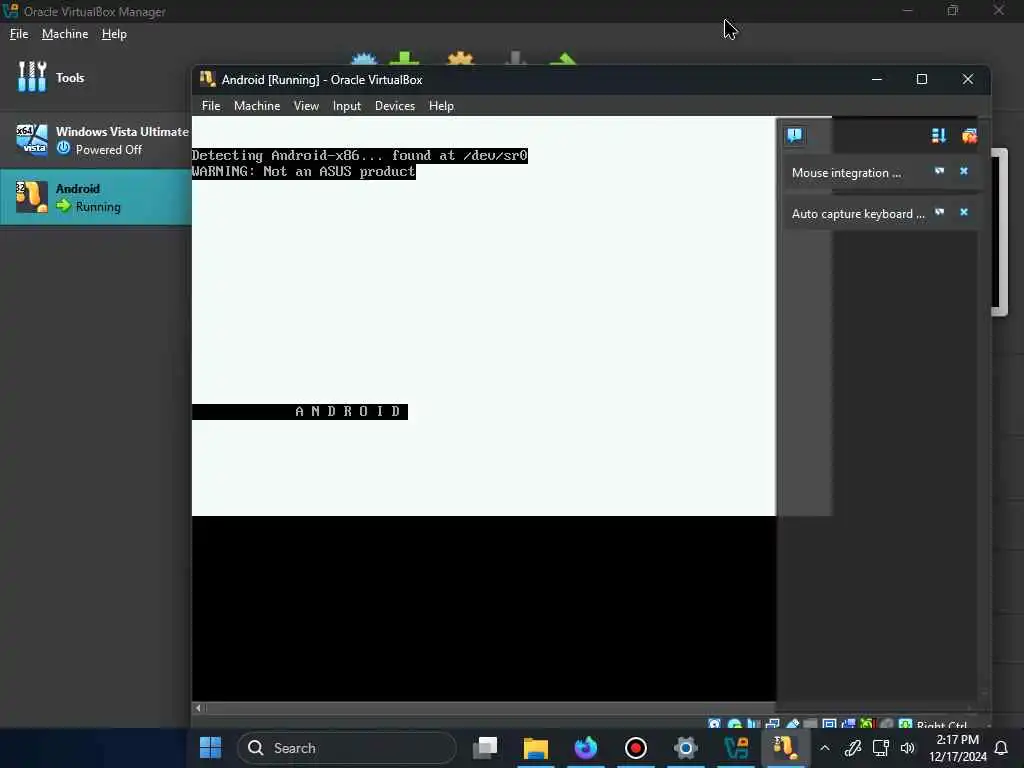
Task: Open help for Auto capture keyboard notification
Action: point(940,212)
